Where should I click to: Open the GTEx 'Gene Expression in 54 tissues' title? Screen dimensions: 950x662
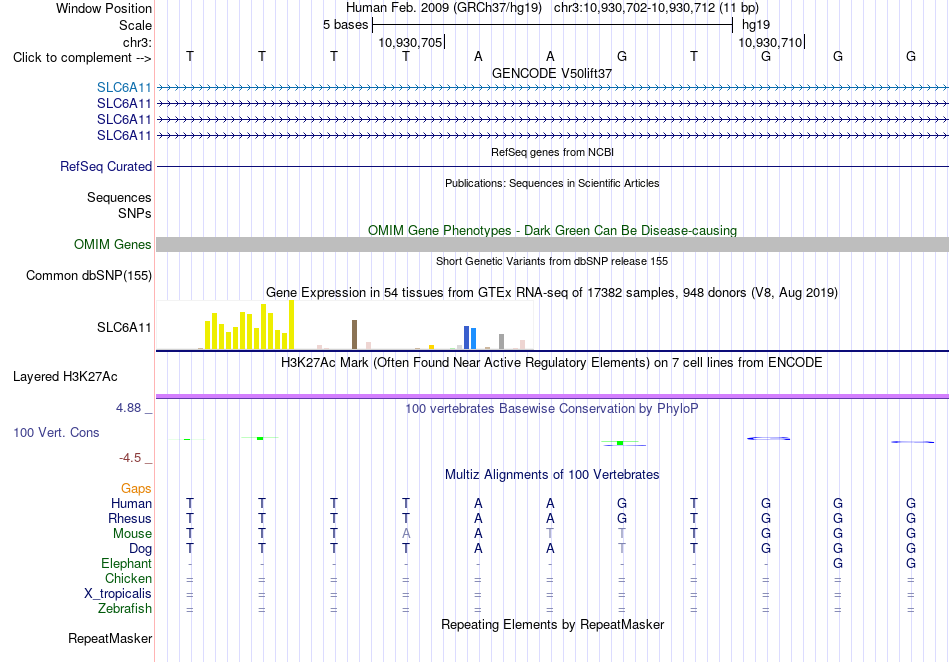[x=552, y=293]
